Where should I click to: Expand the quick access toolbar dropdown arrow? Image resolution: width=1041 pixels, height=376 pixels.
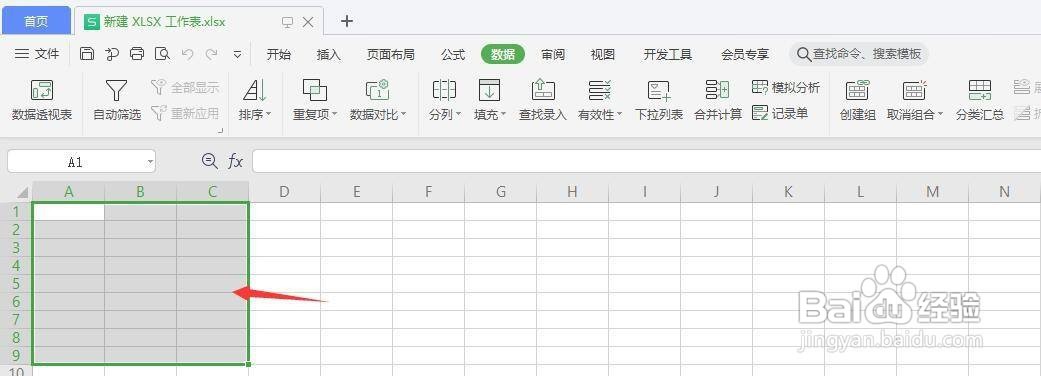pyautogui.click(x=238, y=55)
